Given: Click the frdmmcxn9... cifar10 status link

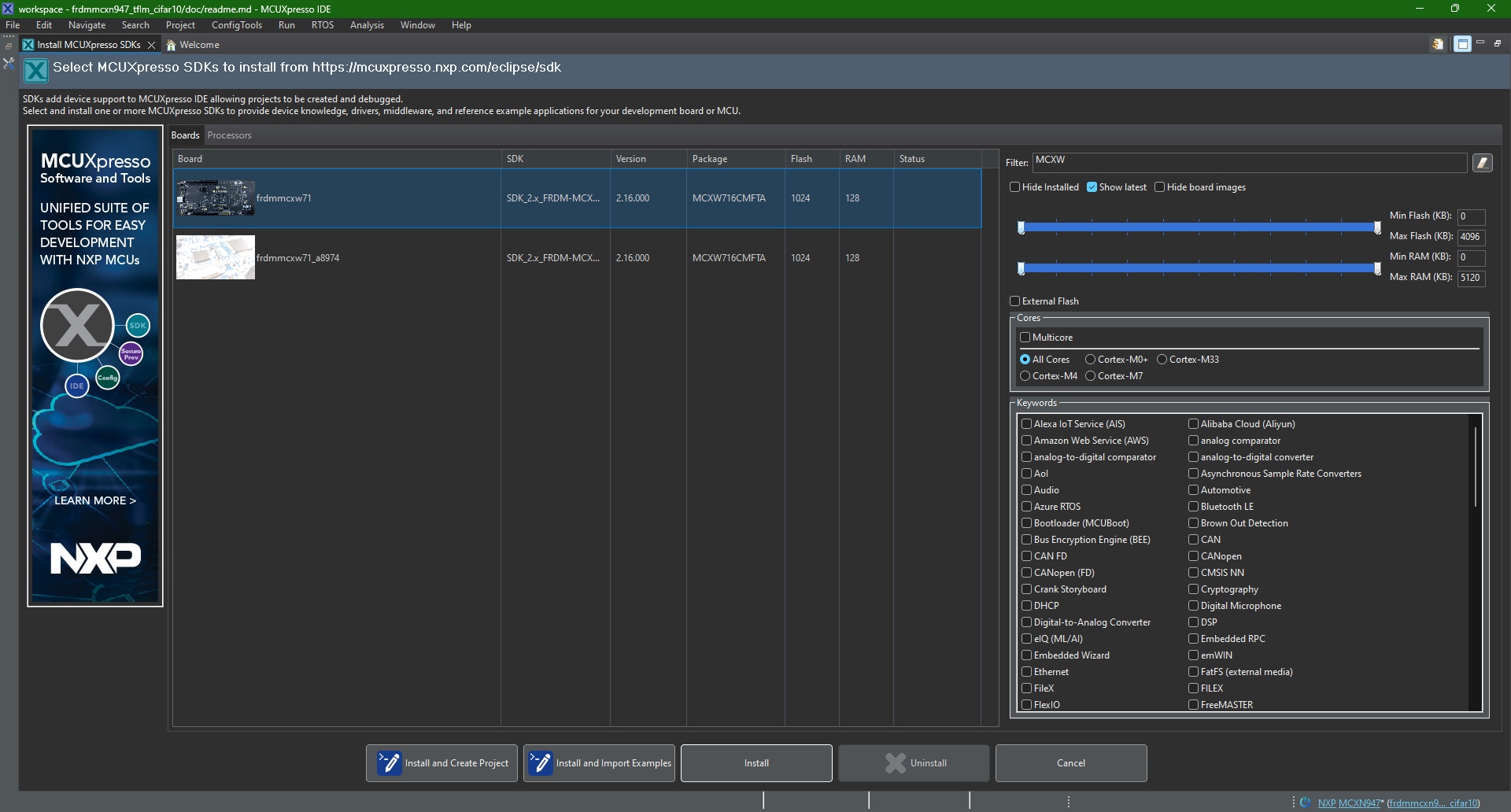Looking at the screenshot, I should pyautogui.click(x=1434, y=803).
